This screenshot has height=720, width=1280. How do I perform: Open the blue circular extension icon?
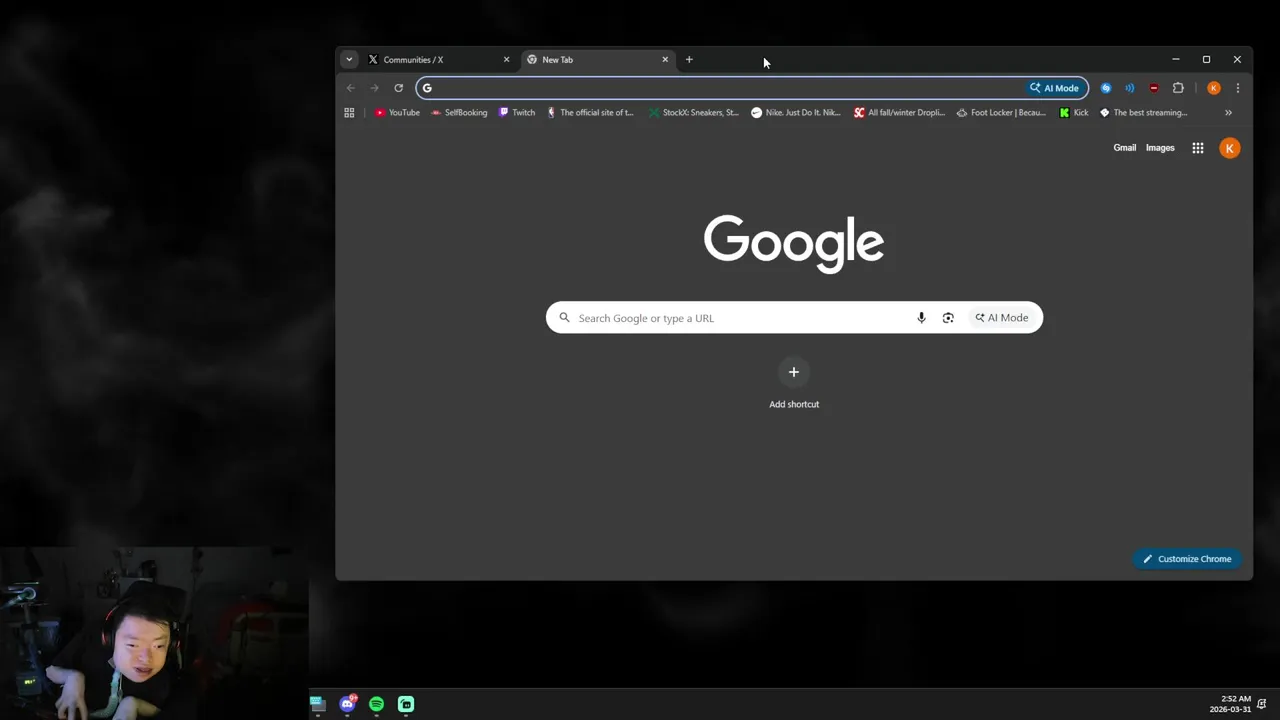pyautogui.click(x=1106, y=88)
